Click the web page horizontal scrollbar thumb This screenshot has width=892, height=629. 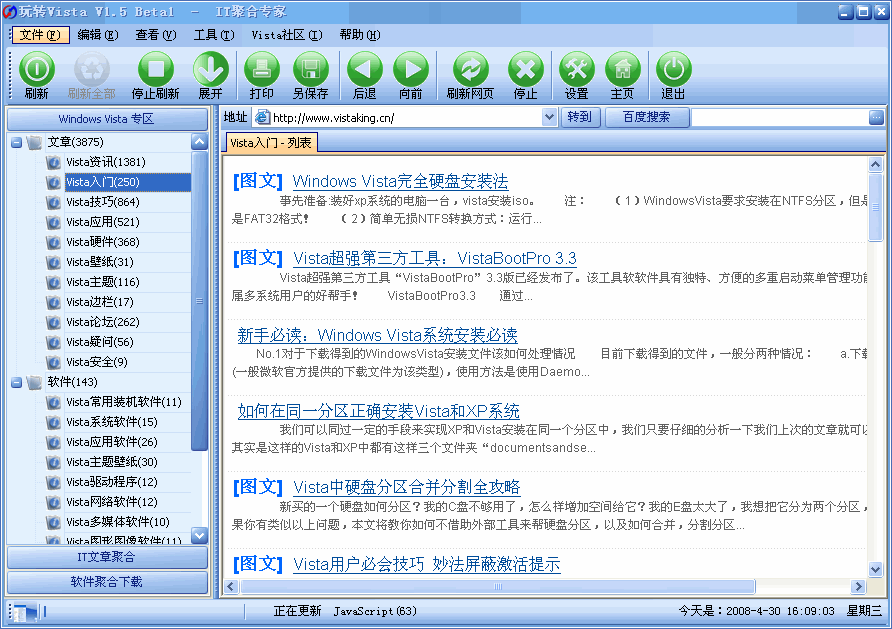(x=498, y=586)
